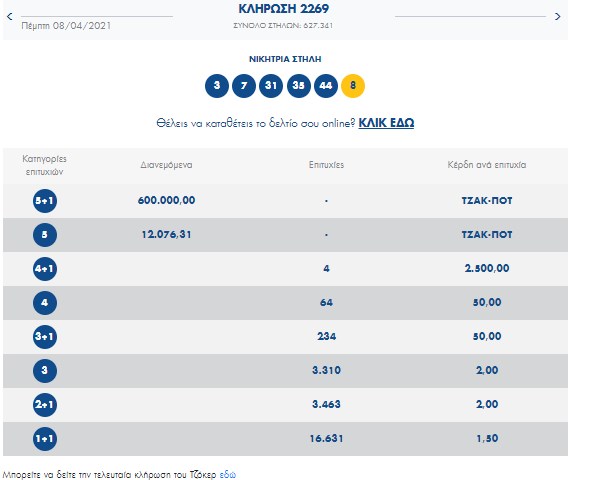
Task: Click winning number ball 31
Action: (x=271, y=86)
